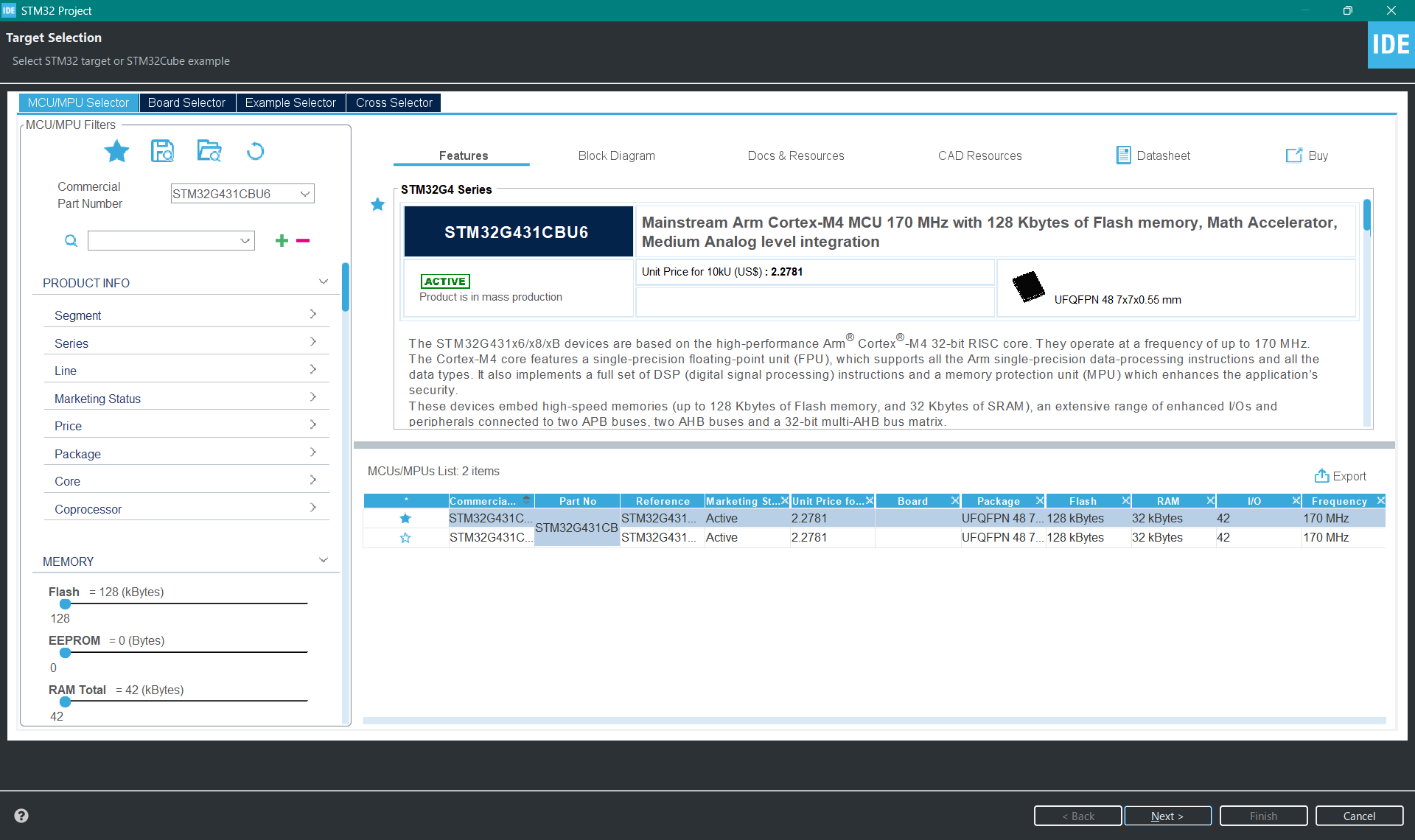
Task: Mark the second MCU row as favorite
Action: point(405,538)
